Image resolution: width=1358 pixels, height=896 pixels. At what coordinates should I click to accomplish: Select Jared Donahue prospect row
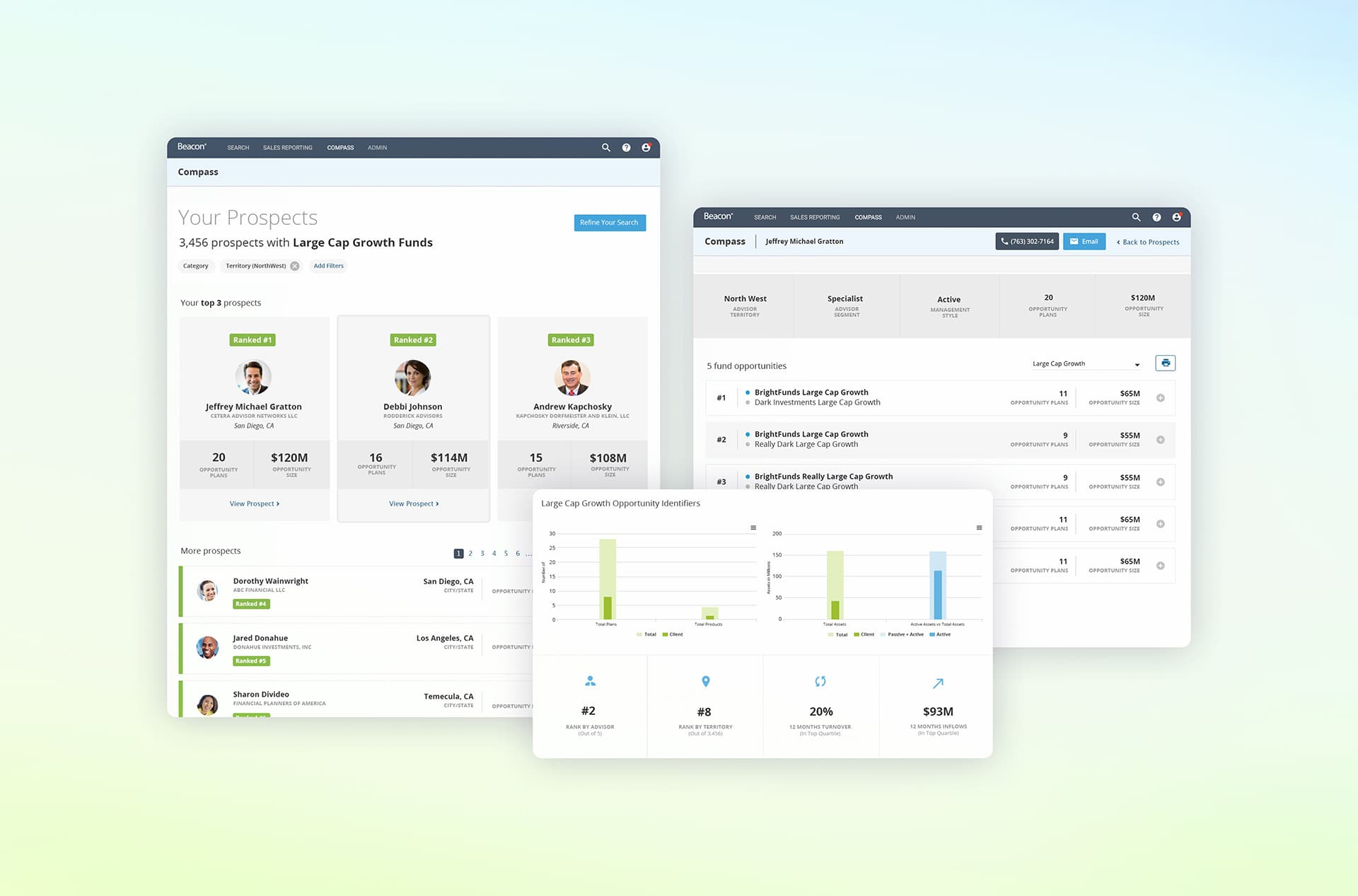pos(356,648)
